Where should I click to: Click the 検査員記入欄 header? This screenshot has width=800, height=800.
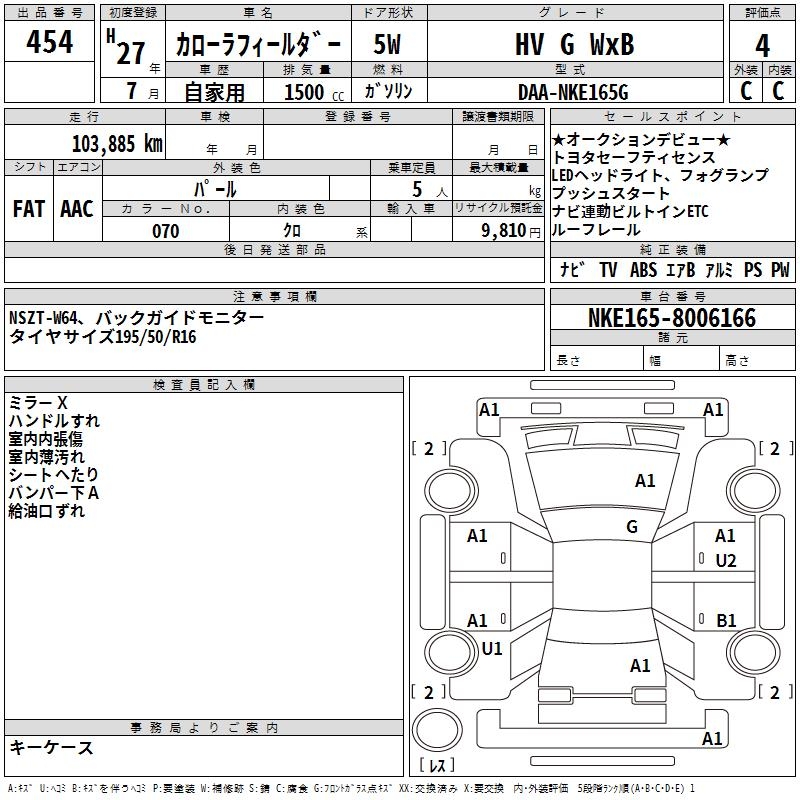point(204,385)
